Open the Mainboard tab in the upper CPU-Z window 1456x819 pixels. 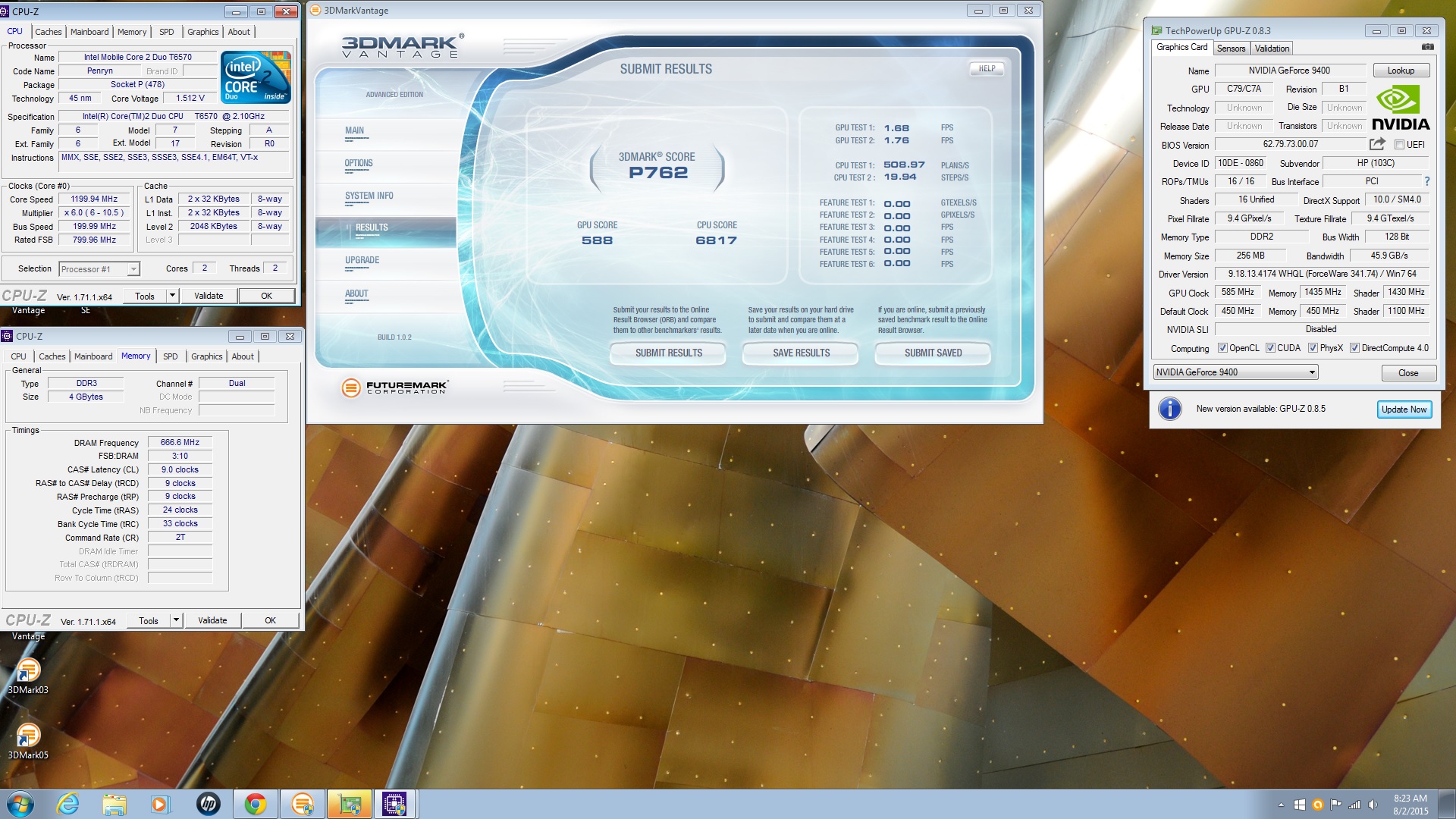click(x=89, y=32)
